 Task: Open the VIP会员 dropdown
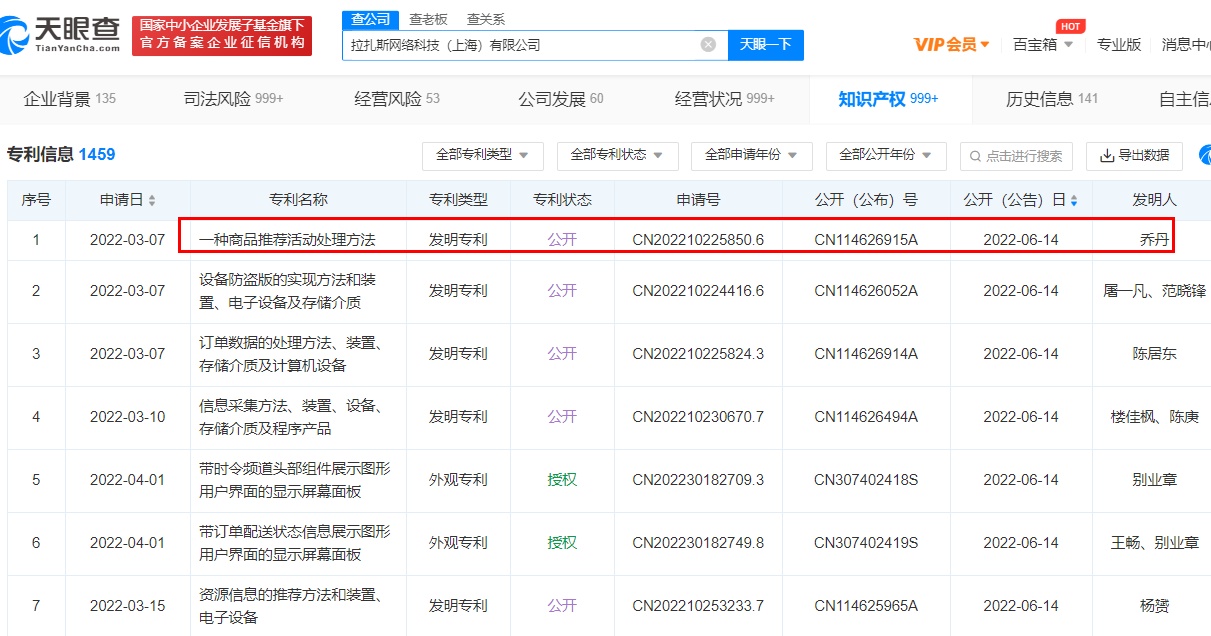coord(952,45)
